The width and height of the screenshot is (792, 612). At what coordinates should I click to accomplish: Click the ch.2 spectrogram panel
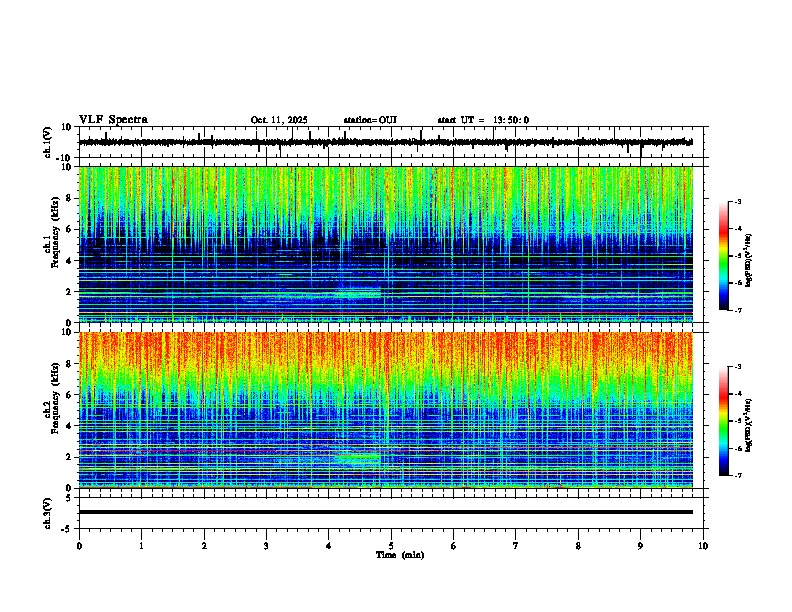pyautogui.click(x=386, y=410)
